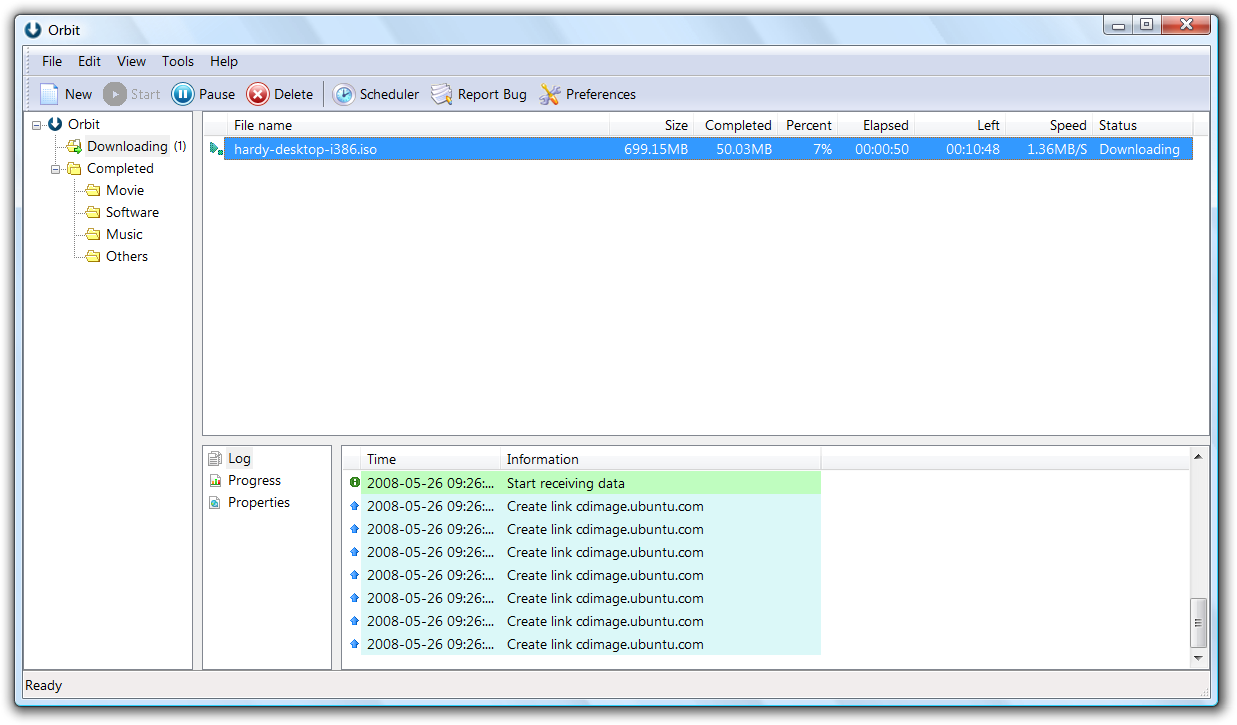Collapse the Orbit root tree node
The image size is (1237, 725).
[37, 125]
